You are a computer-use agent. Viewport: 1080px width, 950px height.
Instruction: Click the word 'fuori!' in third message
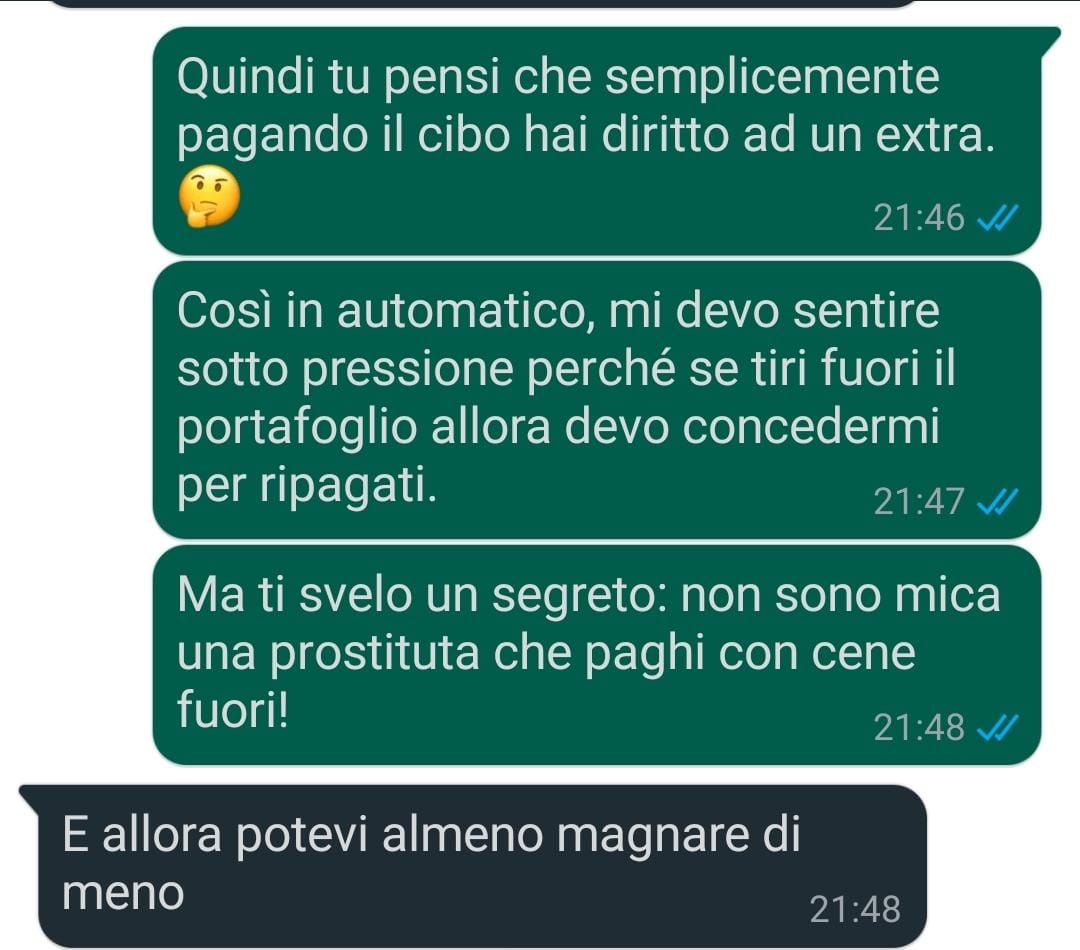pyautogui.click(x=233, y=709)
